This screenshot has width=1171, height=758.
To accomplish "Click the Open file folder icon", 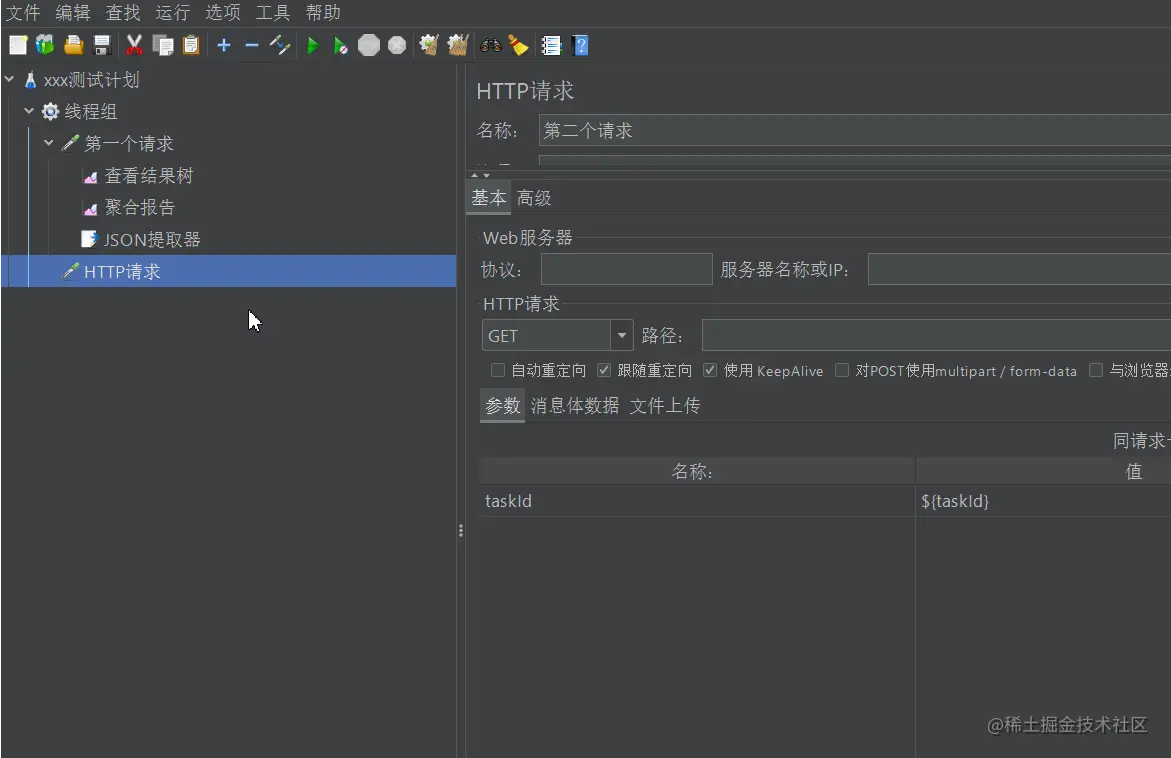I will (x=73, y=46).
